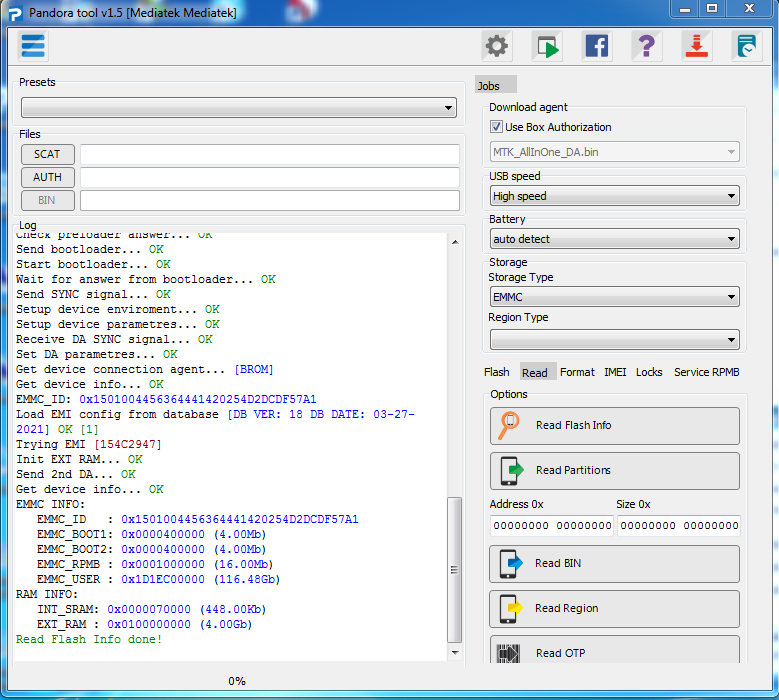This screenshot has width=779, height=700.
Task: Click the 'Trying EMI [154C2947]' log line
Action: pyautogui.click(x=88, y=444)
